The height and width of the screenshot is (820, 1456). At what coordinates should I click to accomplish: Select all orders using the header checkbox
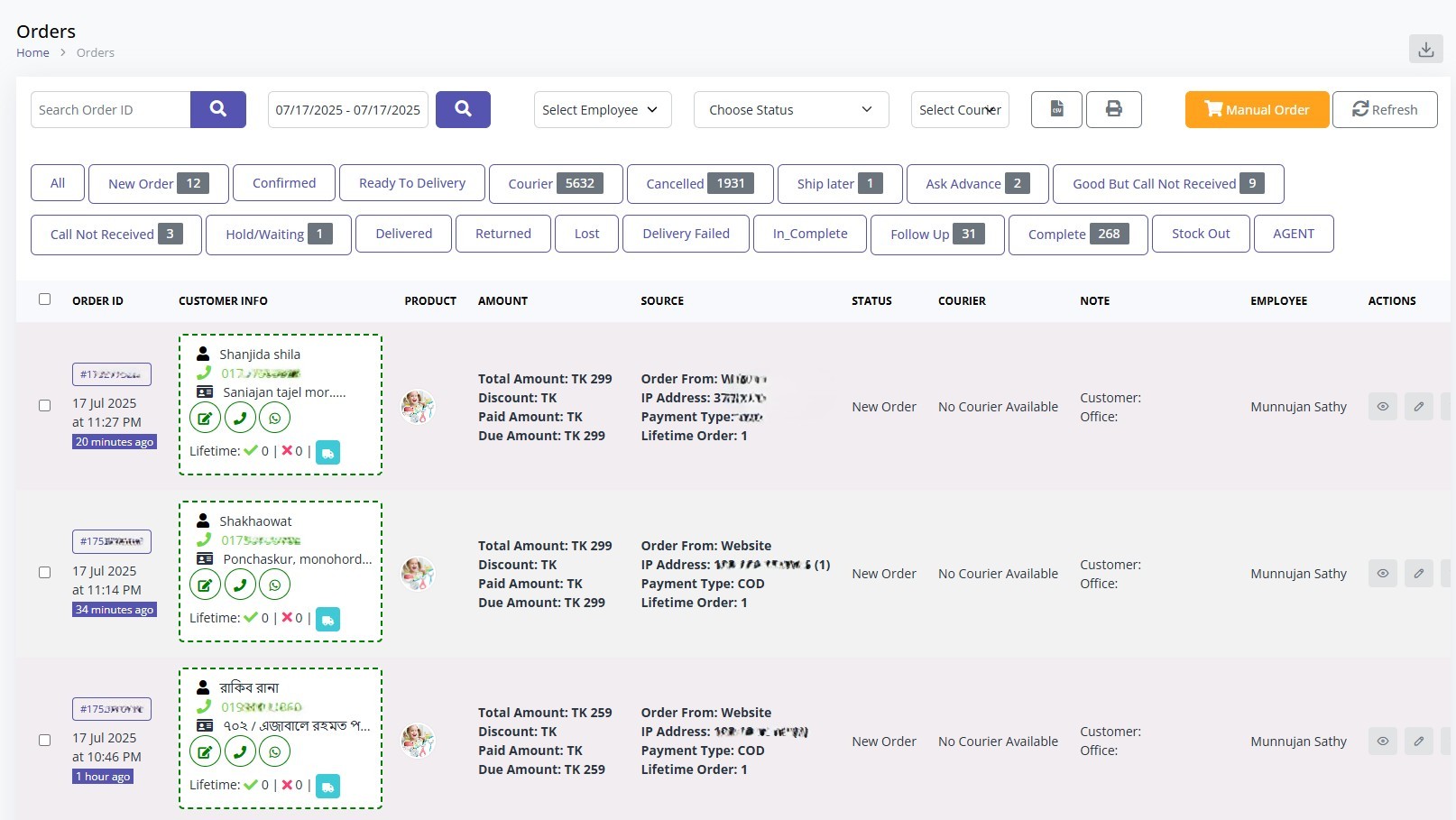click(44, 299)
